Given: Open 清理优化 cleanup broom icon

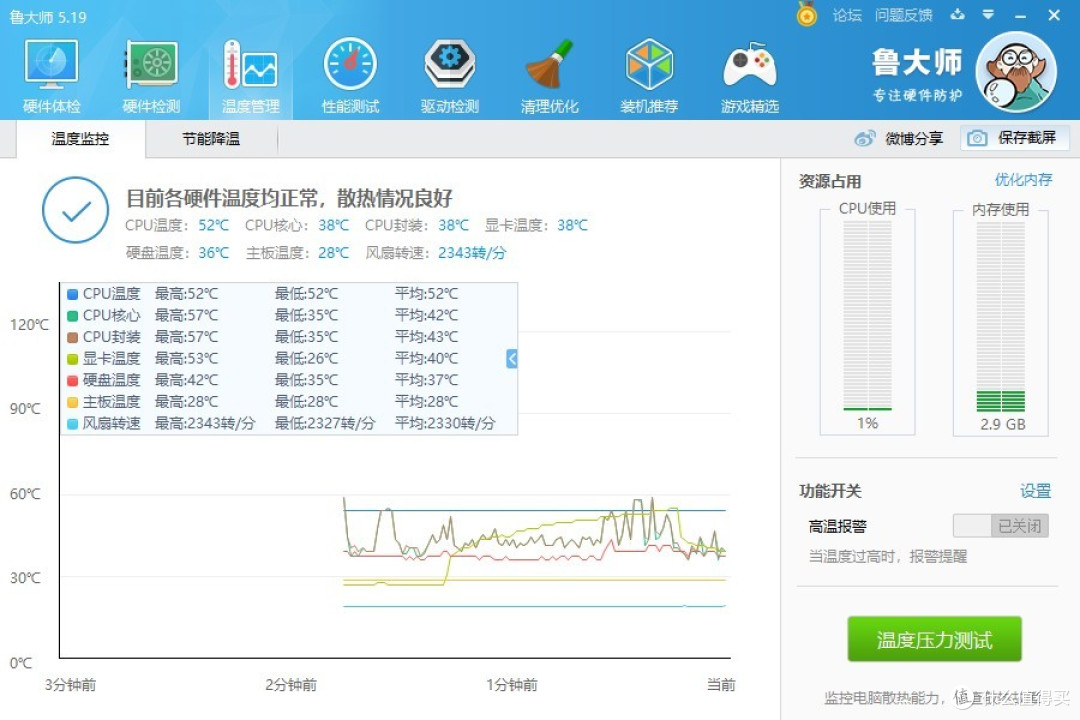Looking at the screenshot, I should pyautogui.click(x=549, y=77).
